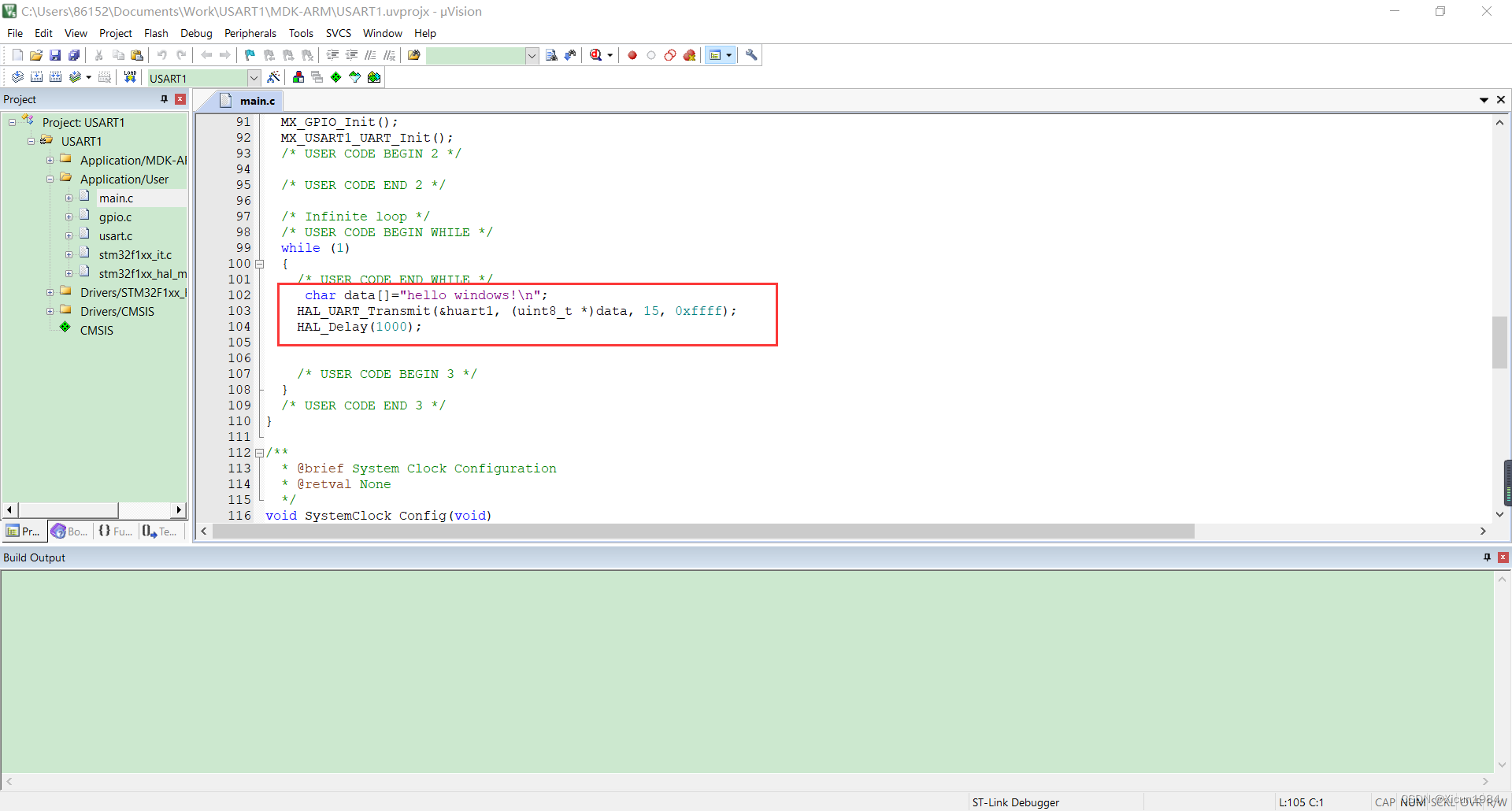The image size is (1512, 811).
Task: Switch to the Functions tab at bottom
Action: tap(115, 531)
